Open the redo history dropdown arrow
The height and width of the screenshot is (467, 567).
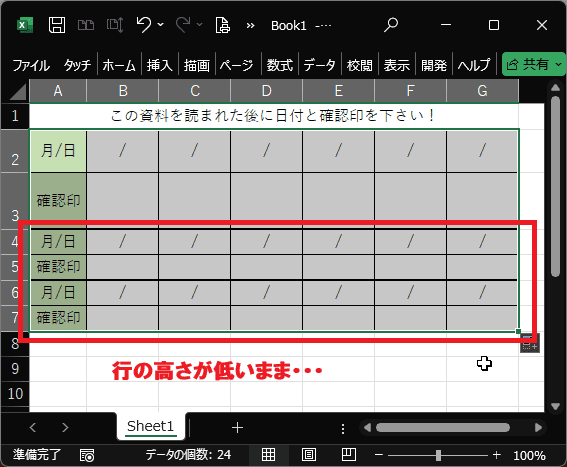click(x=200, y=25)
